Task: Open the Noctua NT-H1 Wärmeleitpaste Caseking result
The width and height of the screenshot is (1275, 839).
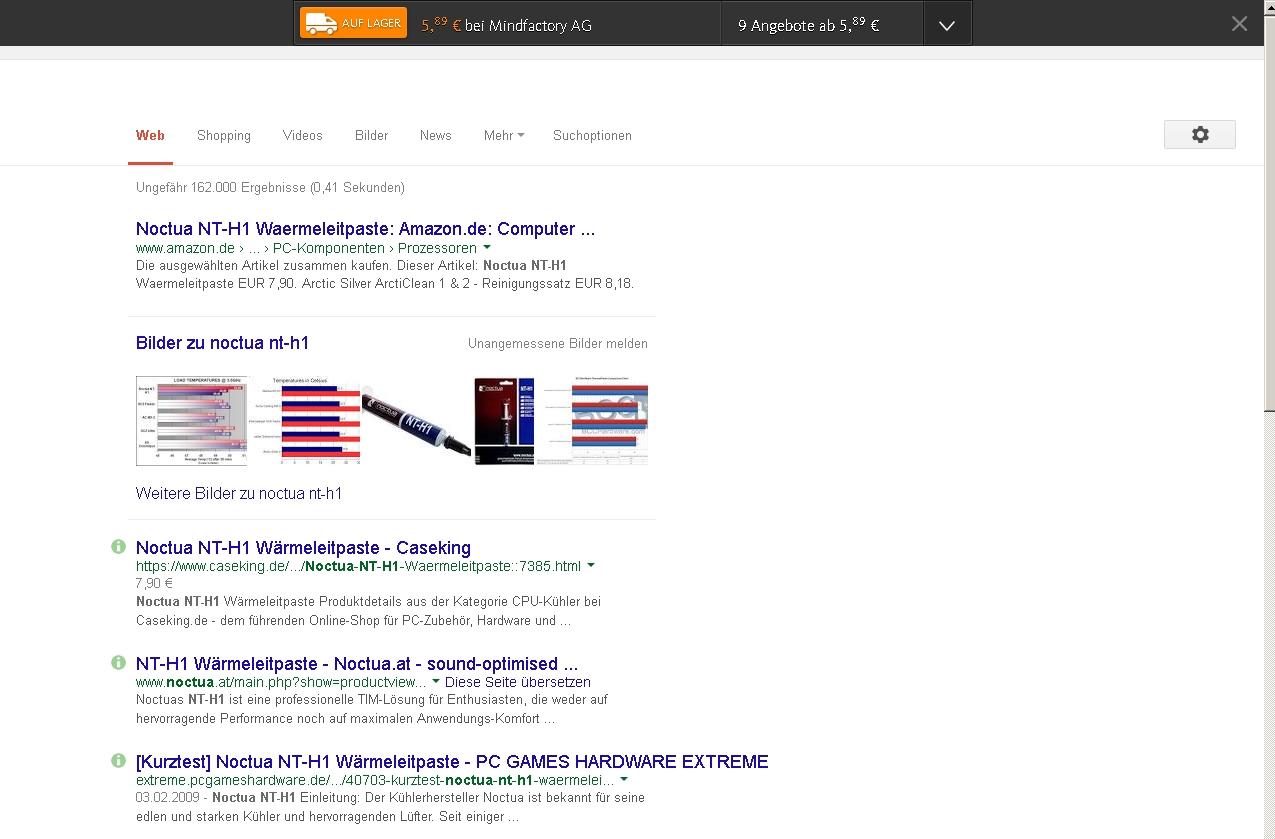Action: pyautogui.click(x=303, y=548)
